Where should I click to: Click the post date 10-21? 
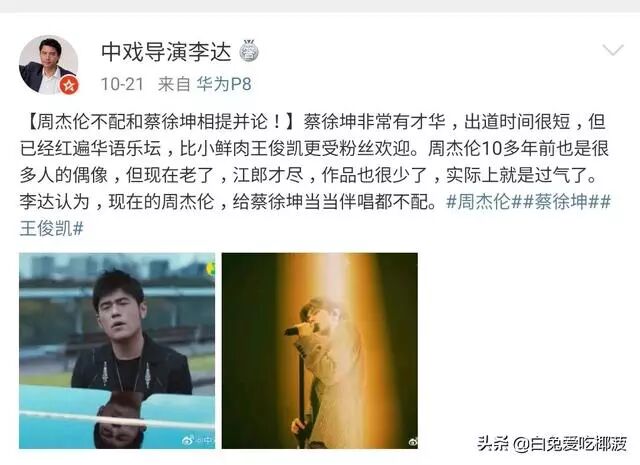point(122,85)
